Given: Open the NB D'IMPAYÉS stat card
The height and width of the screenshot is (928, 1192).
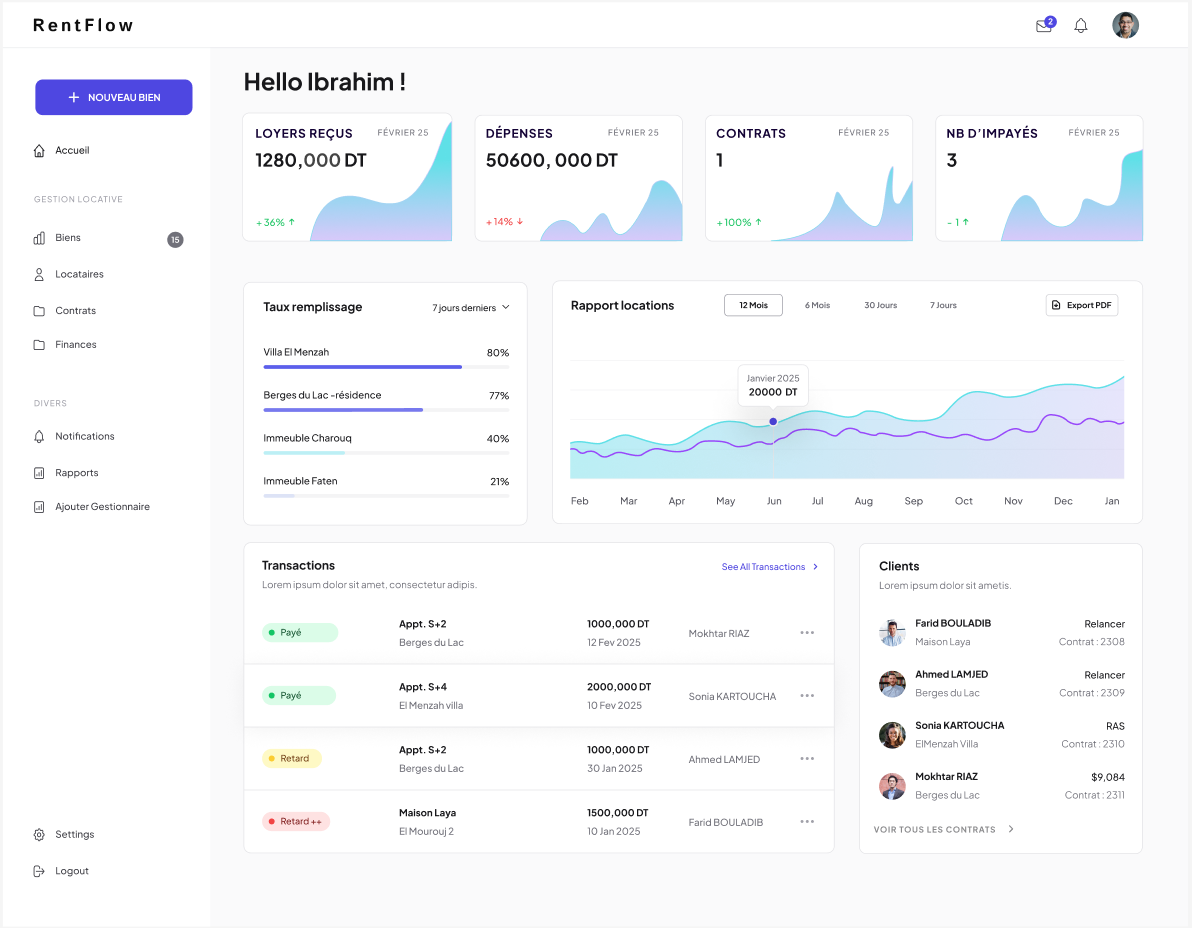Looking at the screenshot, I should (1039, 178).
